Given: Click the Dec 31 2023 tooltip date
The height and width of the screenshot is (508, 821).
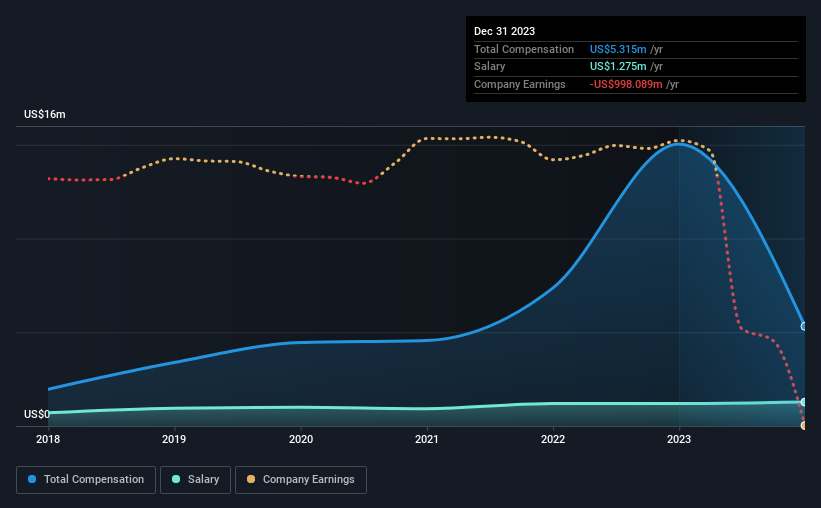Looking at the screenshot, I should [x=504, y=31].
